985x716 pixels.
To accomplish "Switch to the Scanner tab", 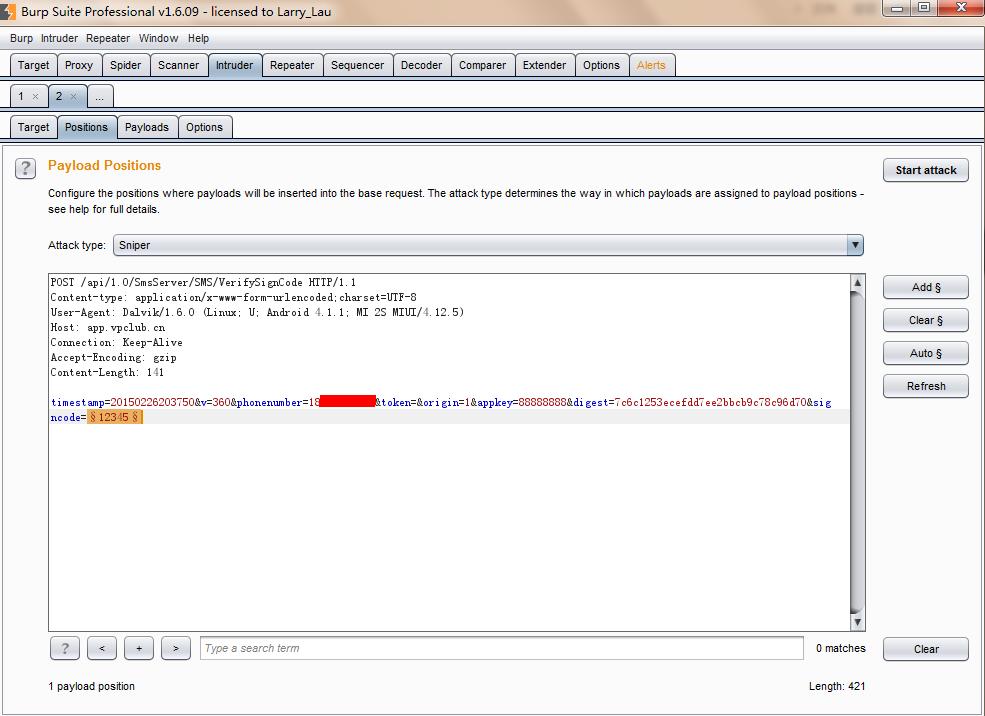I will click(x=178, y=65).
